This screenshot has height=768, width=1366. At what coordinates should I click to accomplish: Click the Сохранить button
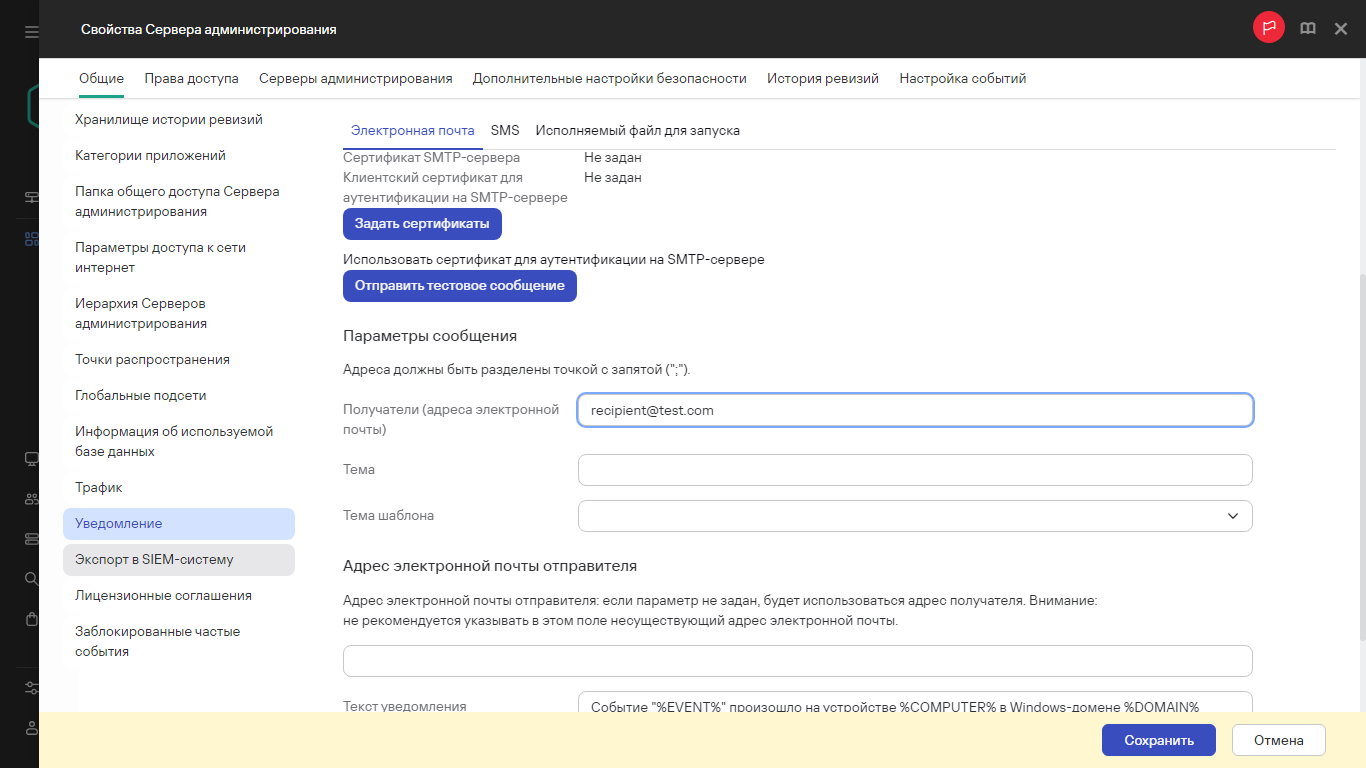1158,741
